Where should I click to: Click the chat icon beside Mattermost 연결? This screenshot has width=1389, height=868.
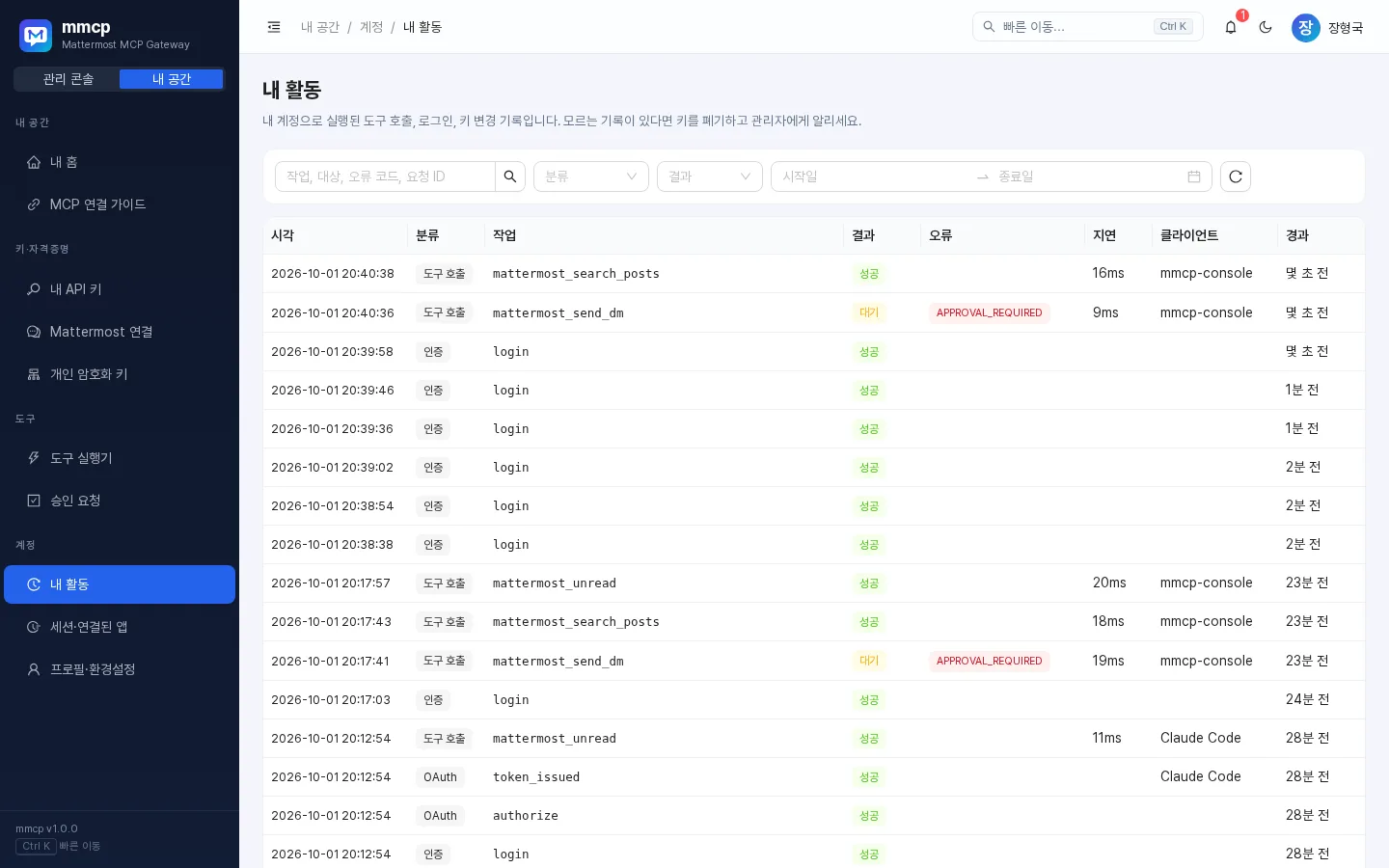34,332
